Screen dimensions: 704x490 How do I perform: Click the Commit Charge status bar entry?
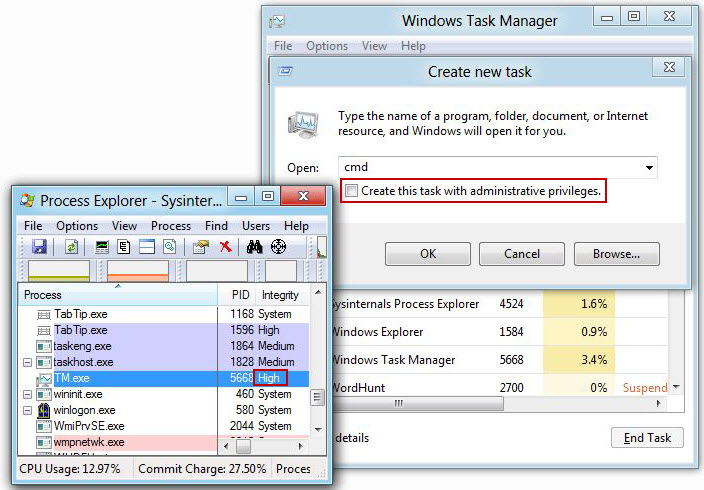point(202,469)
